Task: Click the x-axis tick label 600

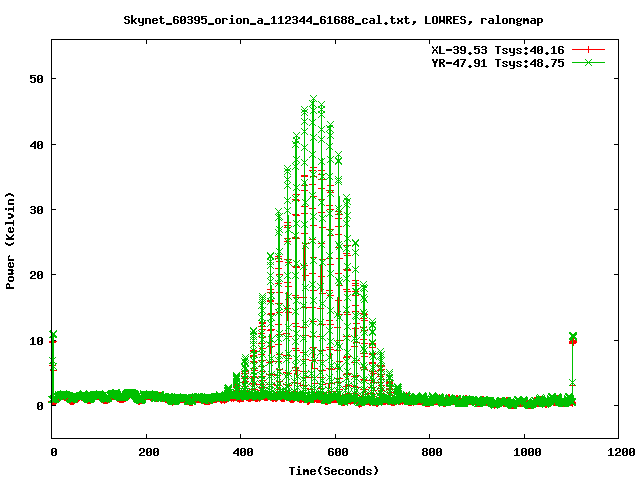Action: pyautogui.click(x=337, y=452)
